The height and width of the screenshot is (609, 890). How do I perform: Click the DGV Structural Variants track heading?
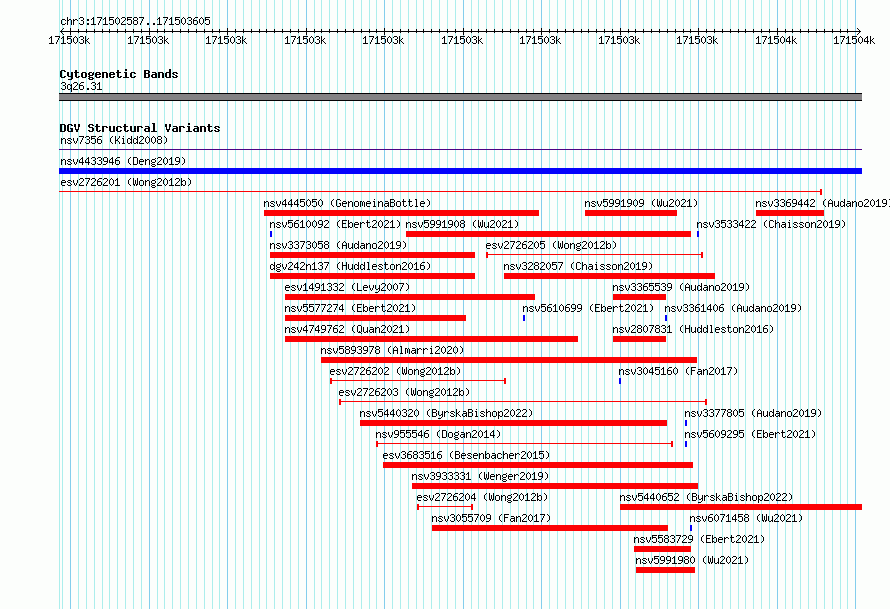coord(140,128)
